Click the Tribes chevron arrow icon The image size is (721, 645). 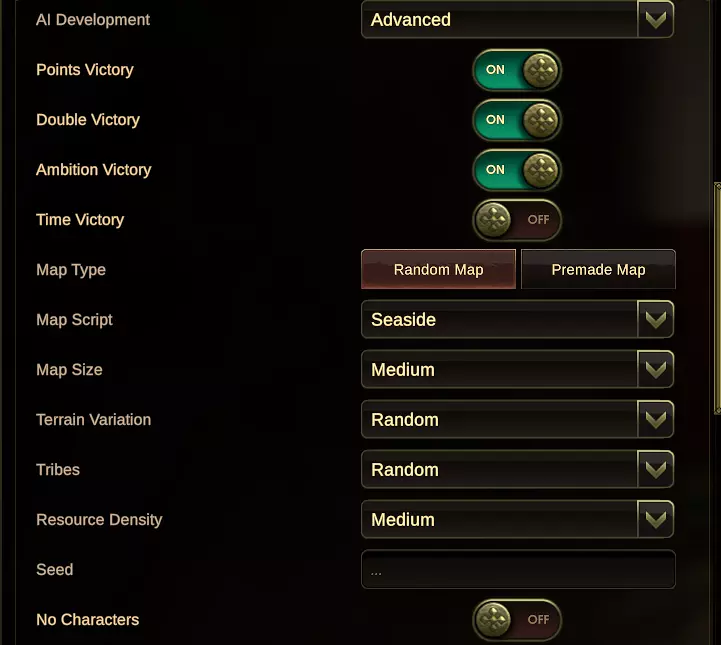tap(656, 470)
